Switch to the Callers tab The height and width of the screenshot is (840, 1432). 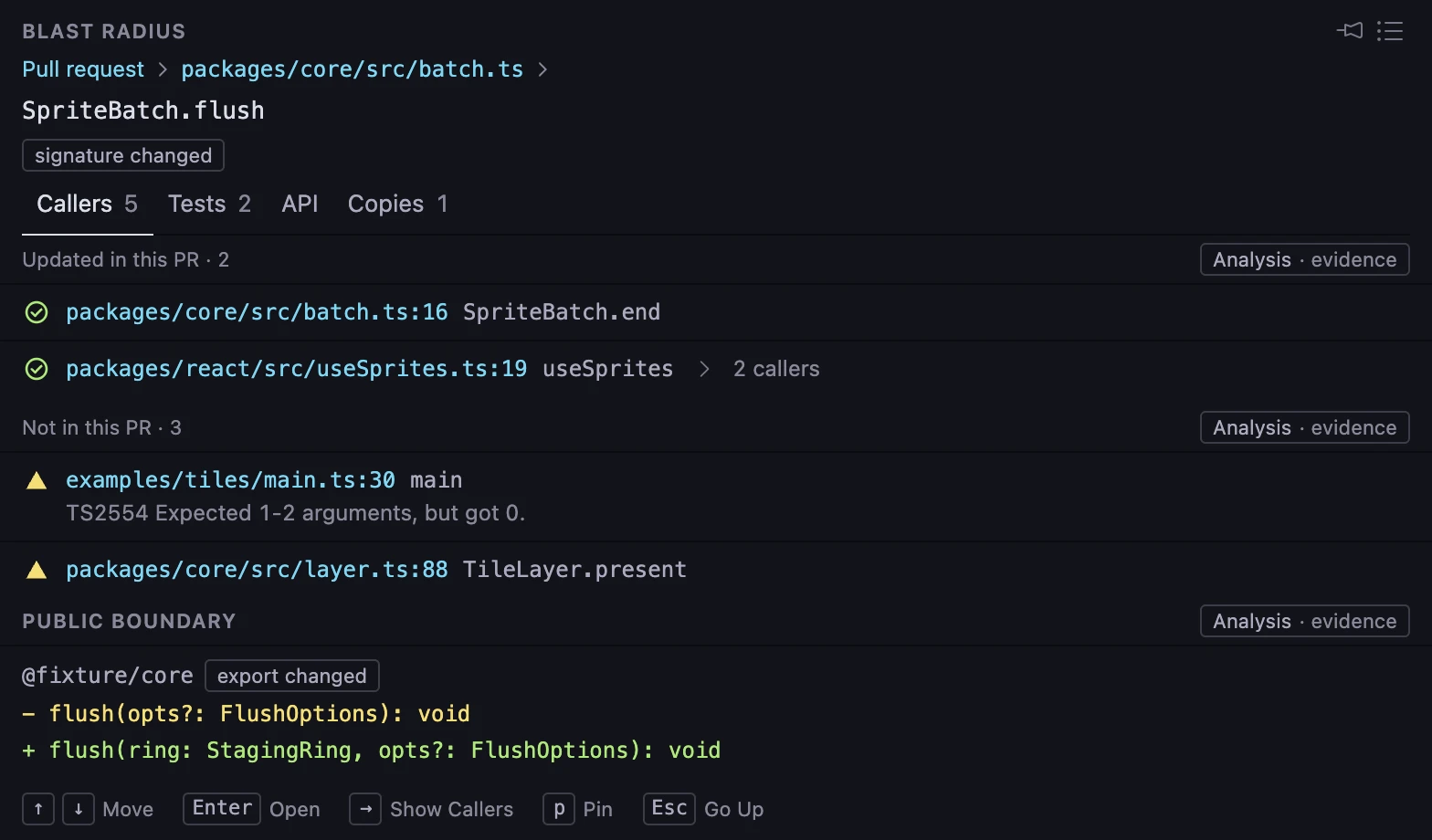[x=88, y=204]
